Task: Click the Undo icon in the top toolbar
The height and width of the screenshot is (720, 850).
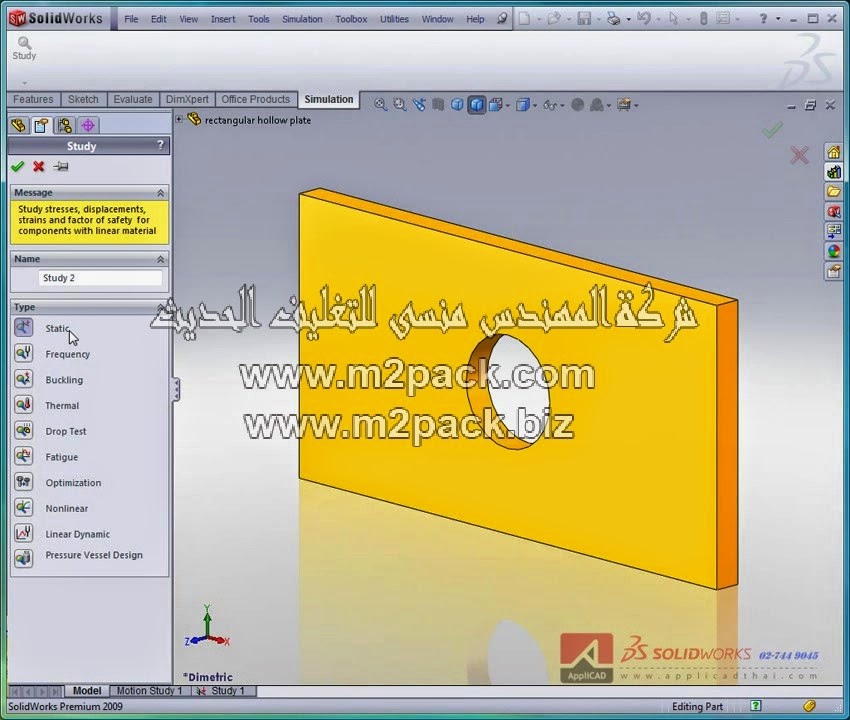Action: (x=643, y=19)
